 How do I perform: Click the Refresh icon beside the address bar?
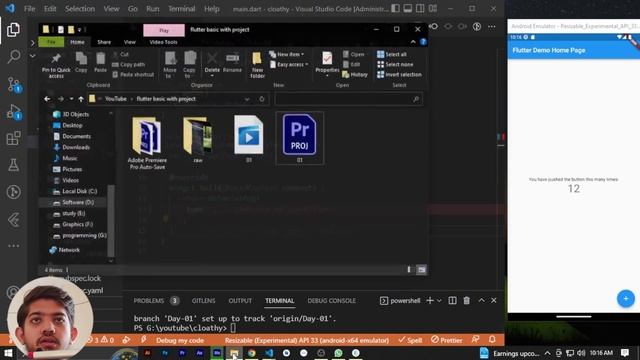click(262, 99)
